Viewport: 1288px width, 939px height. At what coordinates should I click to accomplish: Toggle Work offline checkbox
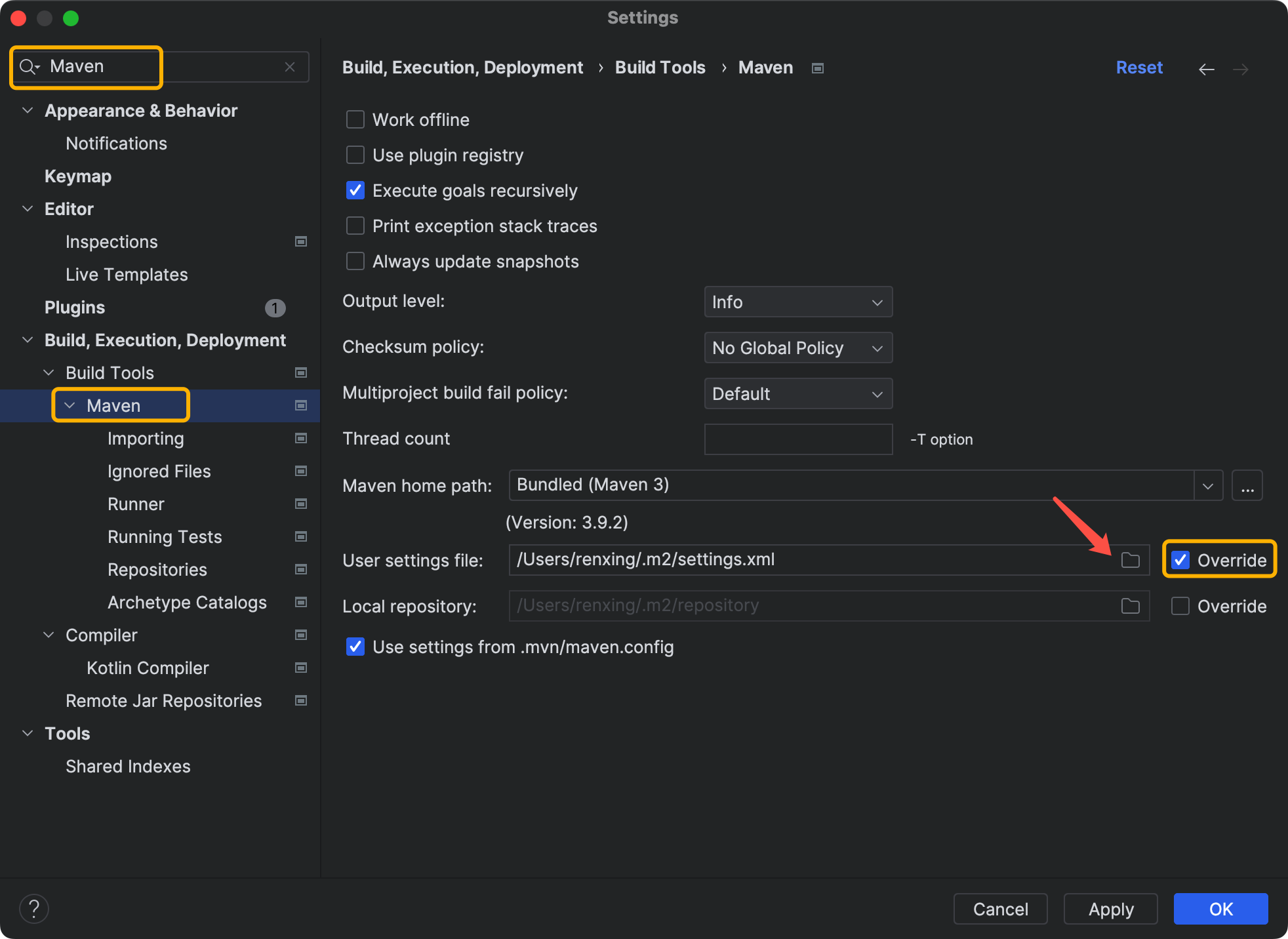tap(355, 119)
